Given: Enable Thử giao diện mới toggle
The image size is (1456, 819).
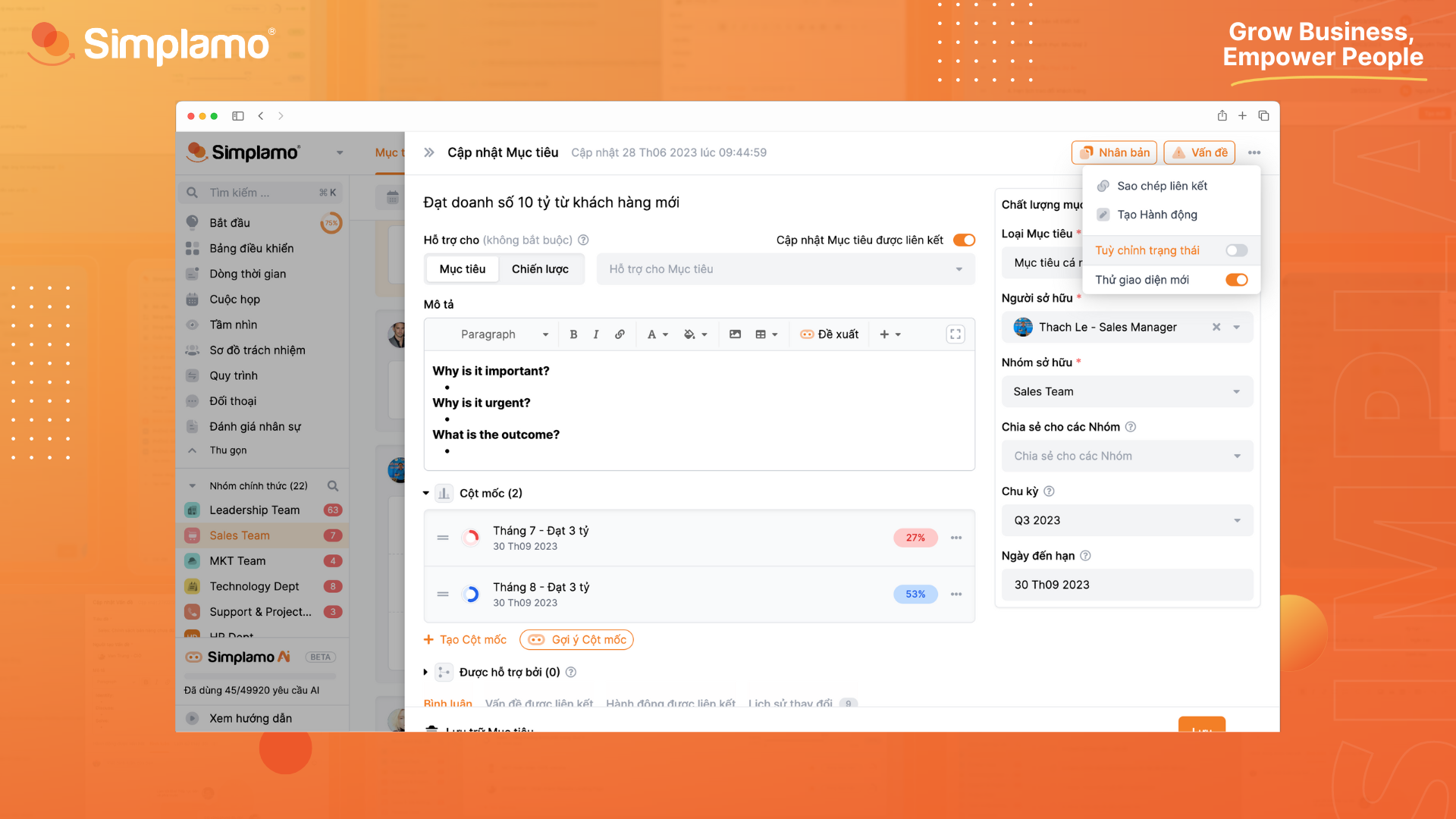Looking at the screenshot, I should 1238,279.
